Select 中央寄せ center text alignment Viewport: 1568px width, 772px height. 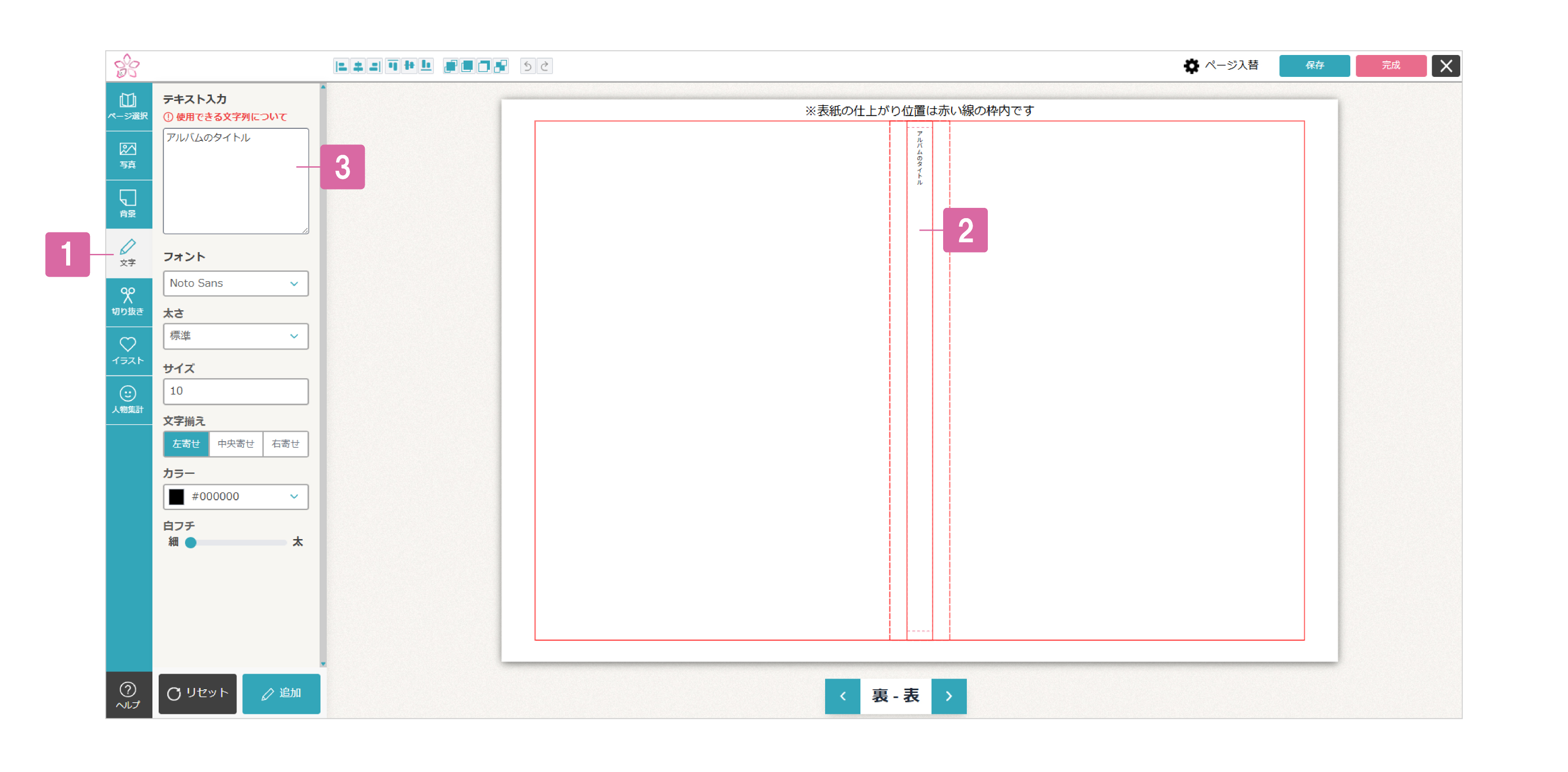[236, 444]
